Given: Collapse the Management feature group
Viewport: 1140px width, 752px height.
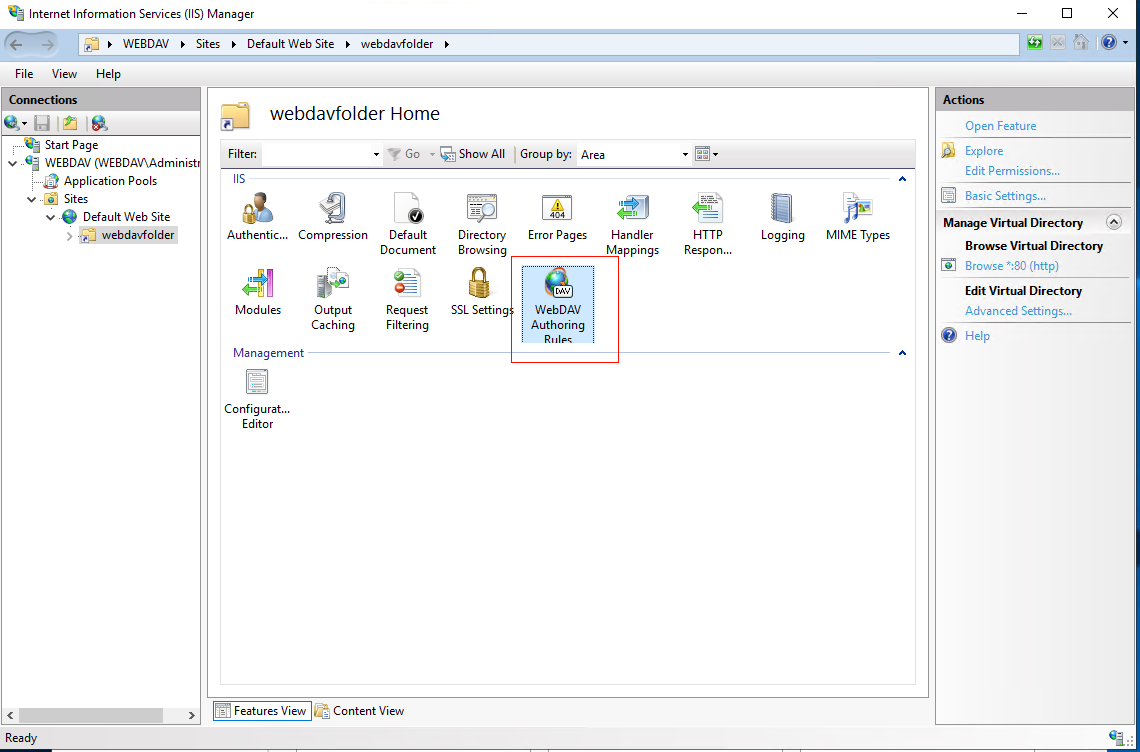Looking at the screenshot, I should pyautogui.click(x=902, y=353).
